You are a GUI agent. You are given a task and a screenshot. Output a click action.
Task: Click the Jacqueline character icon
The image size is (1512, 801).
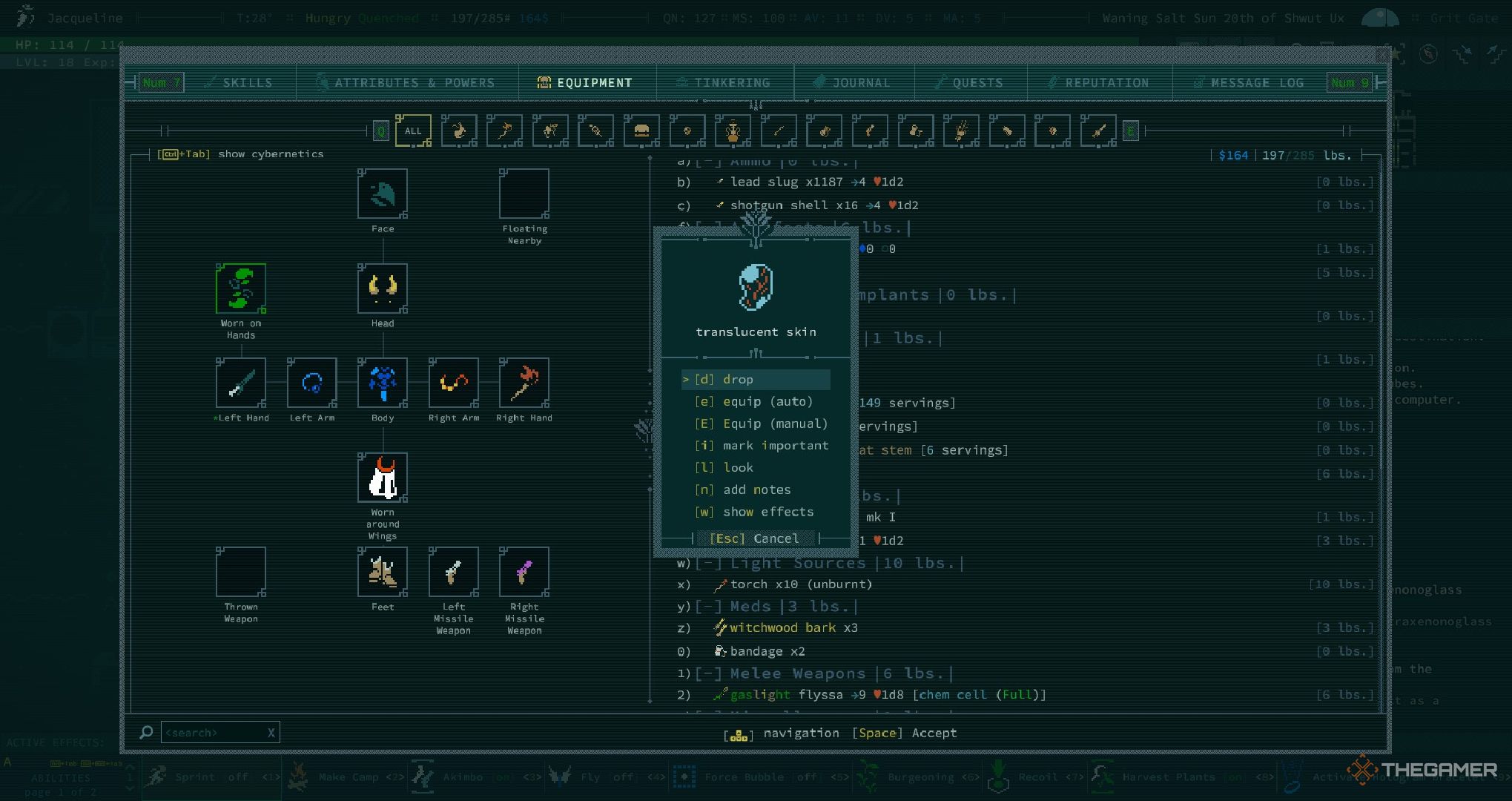pos(27,16)
